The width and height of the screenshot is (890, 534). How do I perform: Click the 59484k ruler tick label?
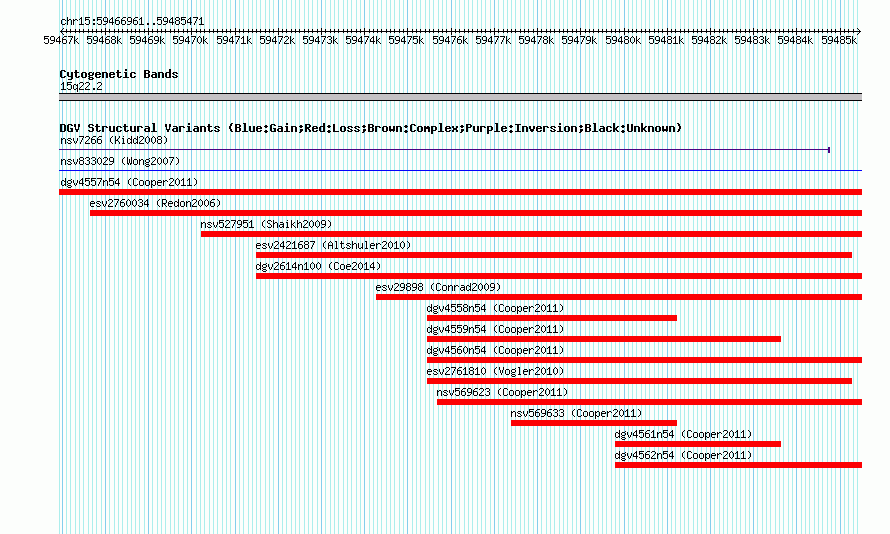click(795, 40)
